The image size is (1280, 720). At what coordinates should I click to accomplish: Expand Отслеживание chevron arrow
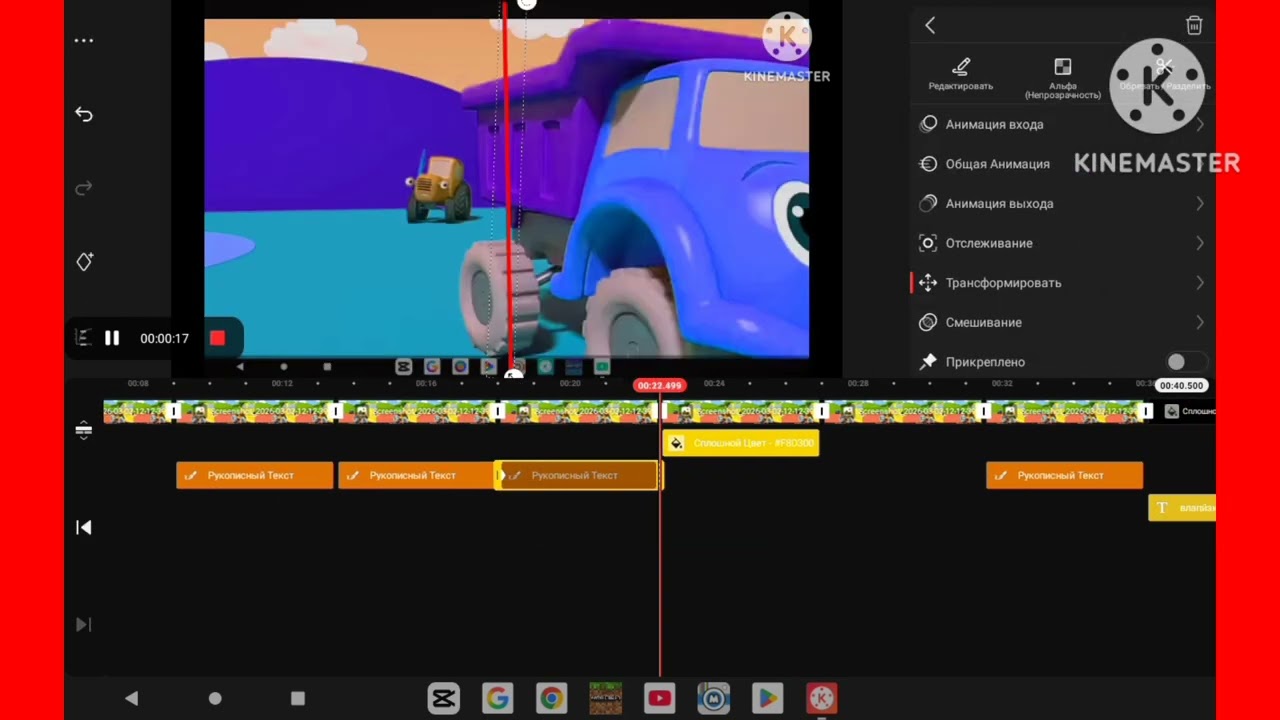coord(1200,243)
